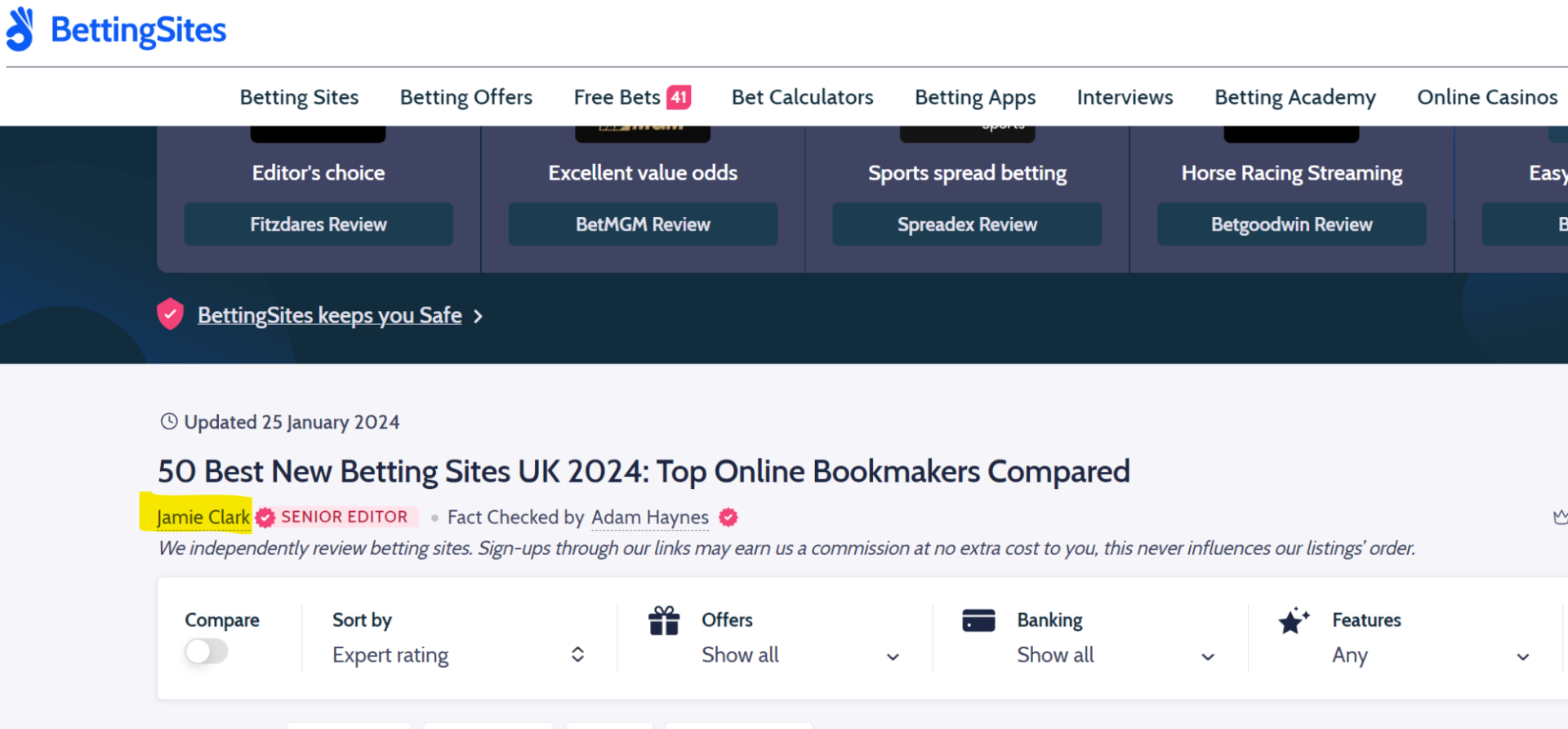The height and width of the screenshot is (729, 1568).
Task: Click the BettingSites logo icon
Action: tap(20, 29)
